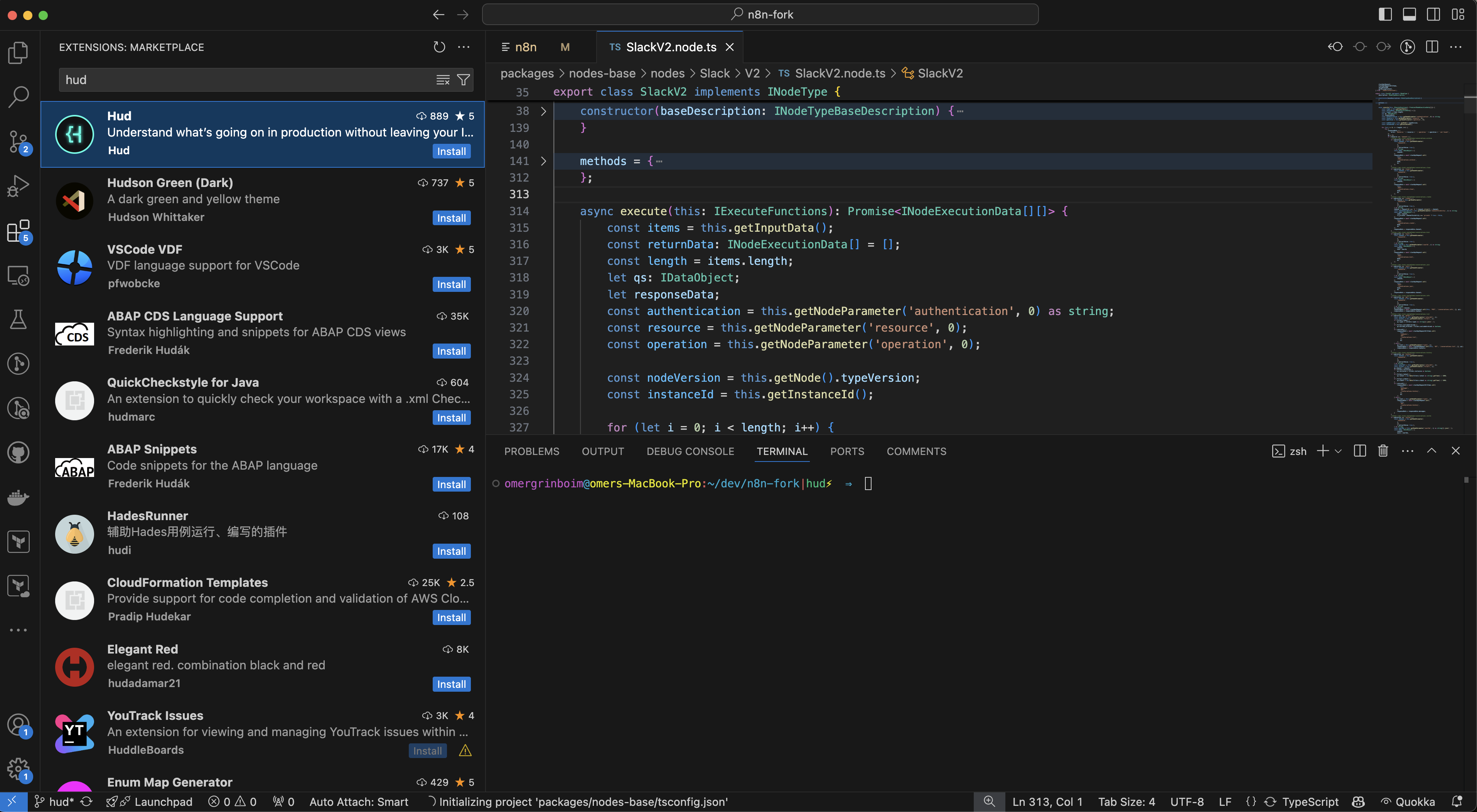
Task: Switch to the PROBLEMS panel tab
Action: pos(531,451)
